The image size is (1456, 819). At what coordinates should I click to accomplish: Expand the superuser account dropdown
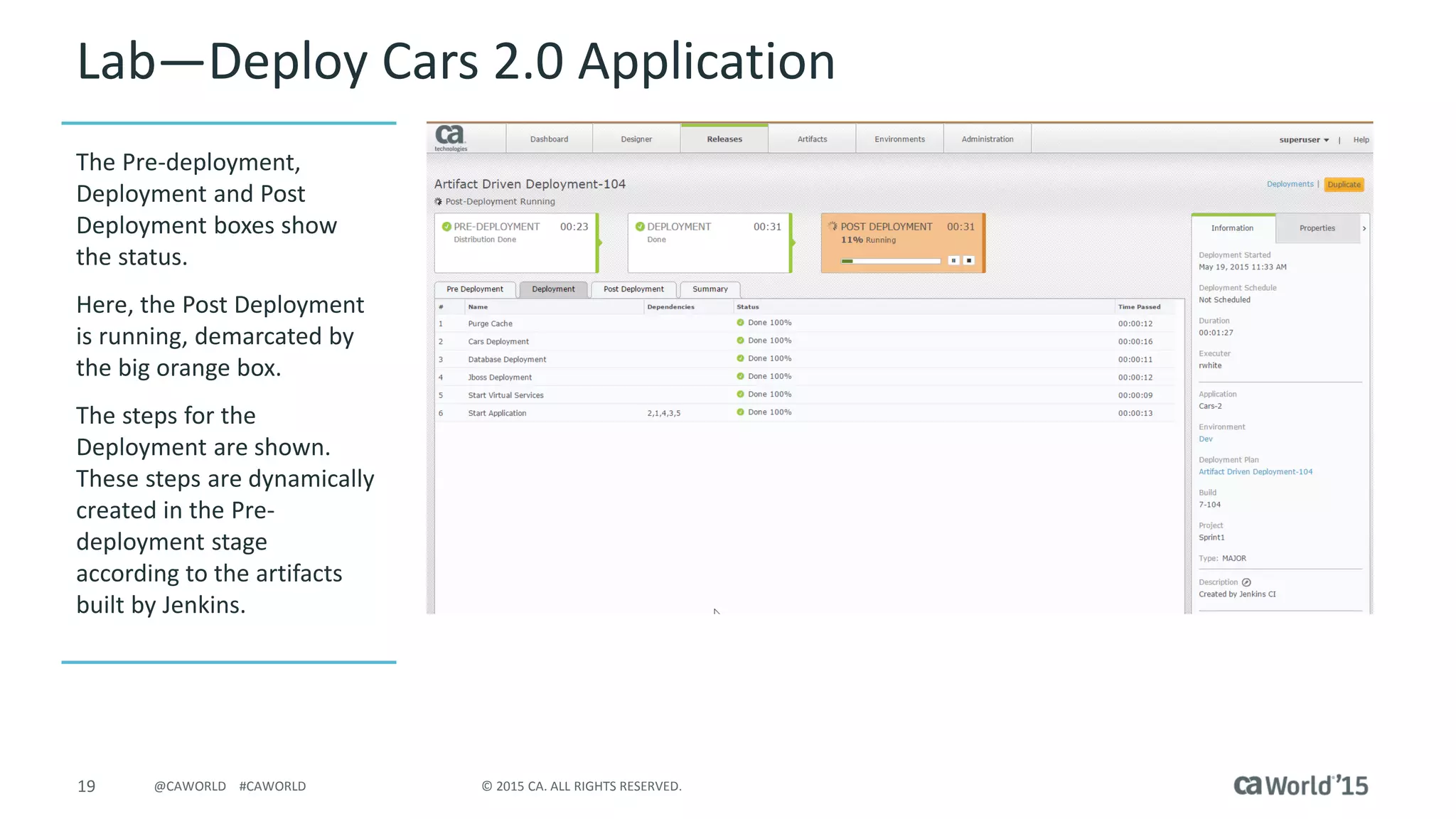[1304, 140]
